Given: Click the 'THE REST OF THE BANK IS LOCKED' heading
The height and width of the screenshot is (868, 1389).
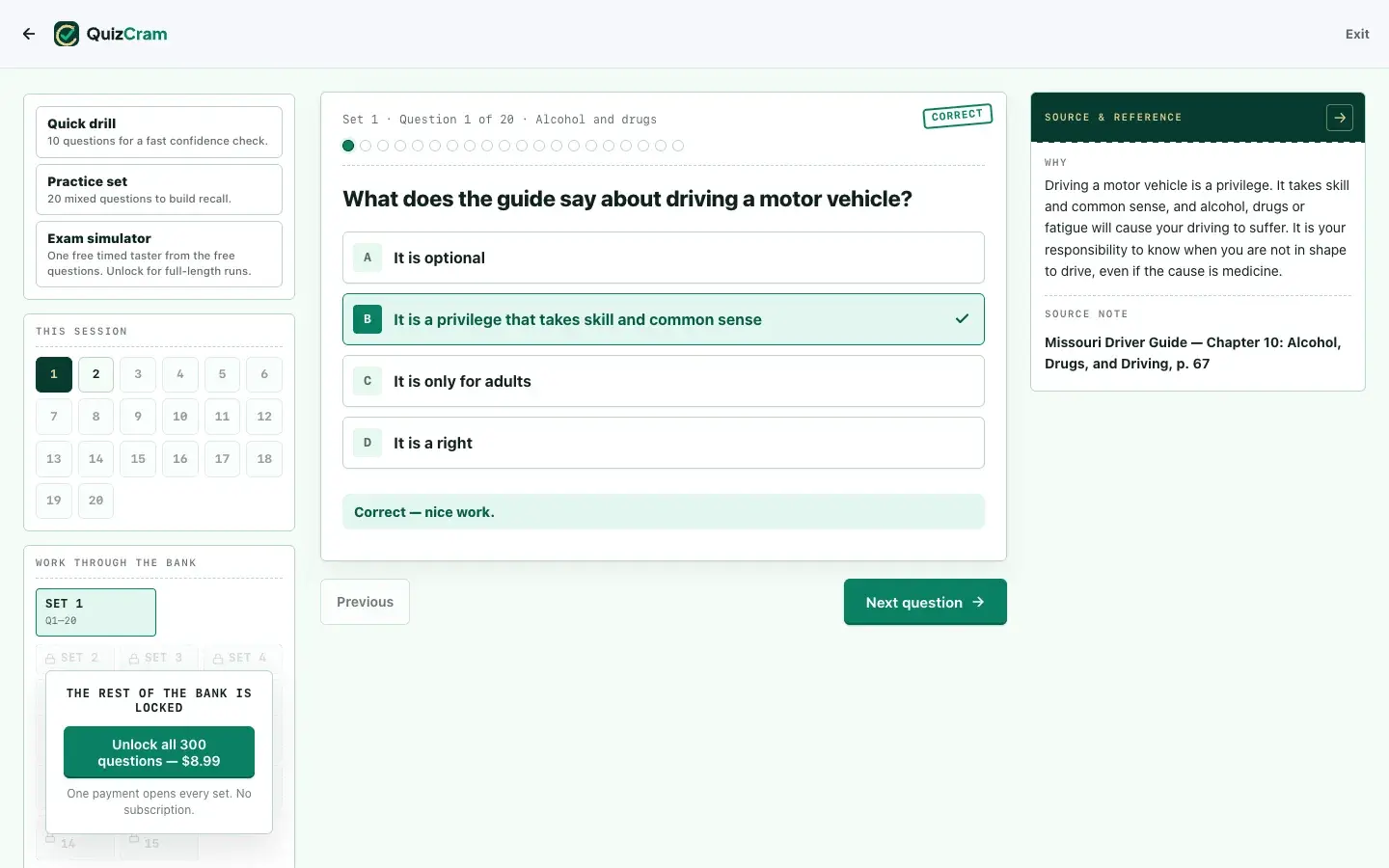Looking at the screenshot, I should (x=159, y=700).
